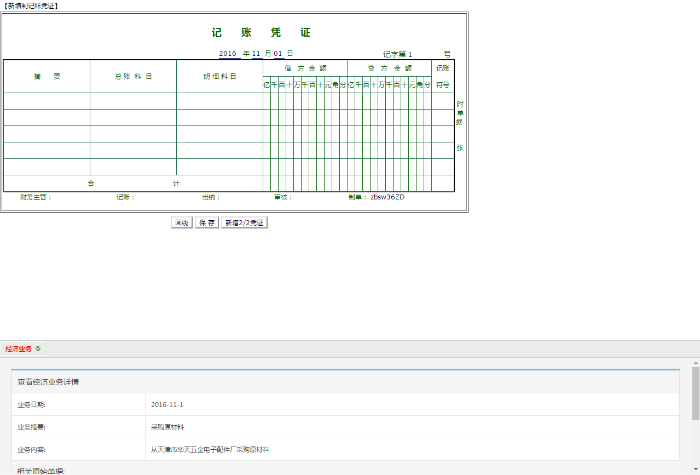Viewport: 700px width, 475px height.
Task: Edit the voucher month field 11
Action: tap(257, 54)
